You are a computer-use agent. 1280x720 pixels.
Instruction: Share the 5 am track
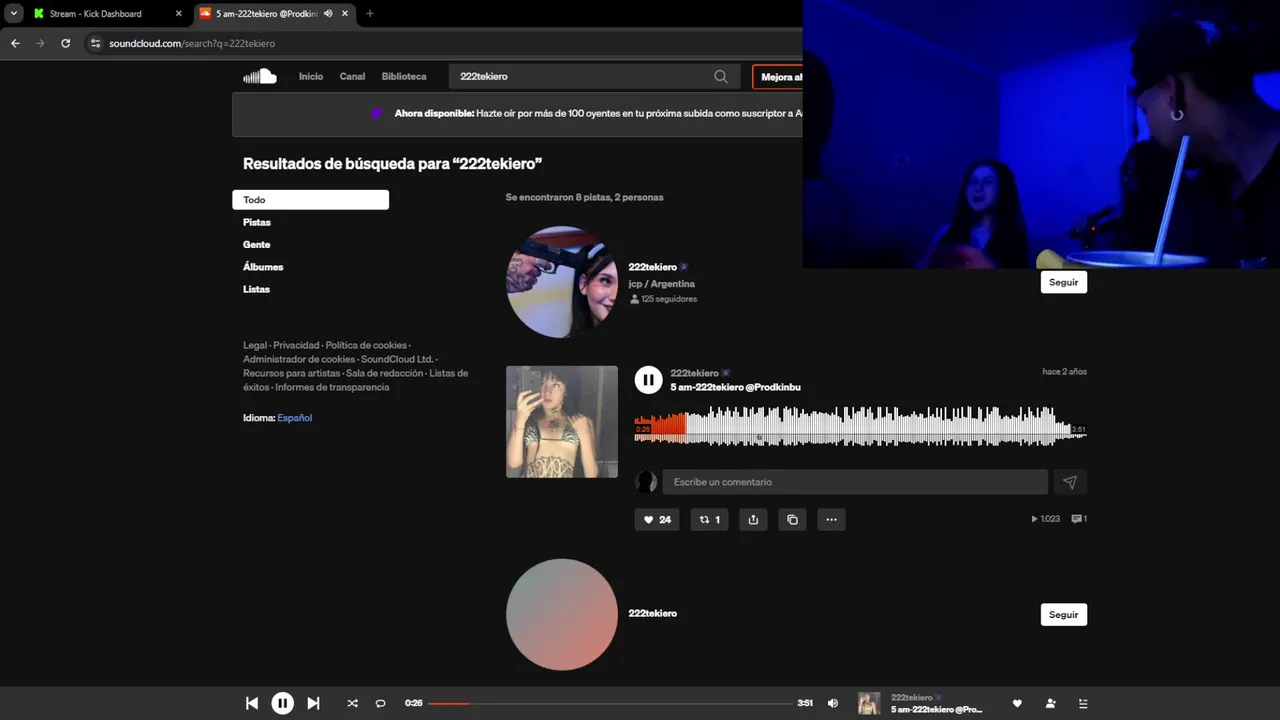tap(753, 519)
